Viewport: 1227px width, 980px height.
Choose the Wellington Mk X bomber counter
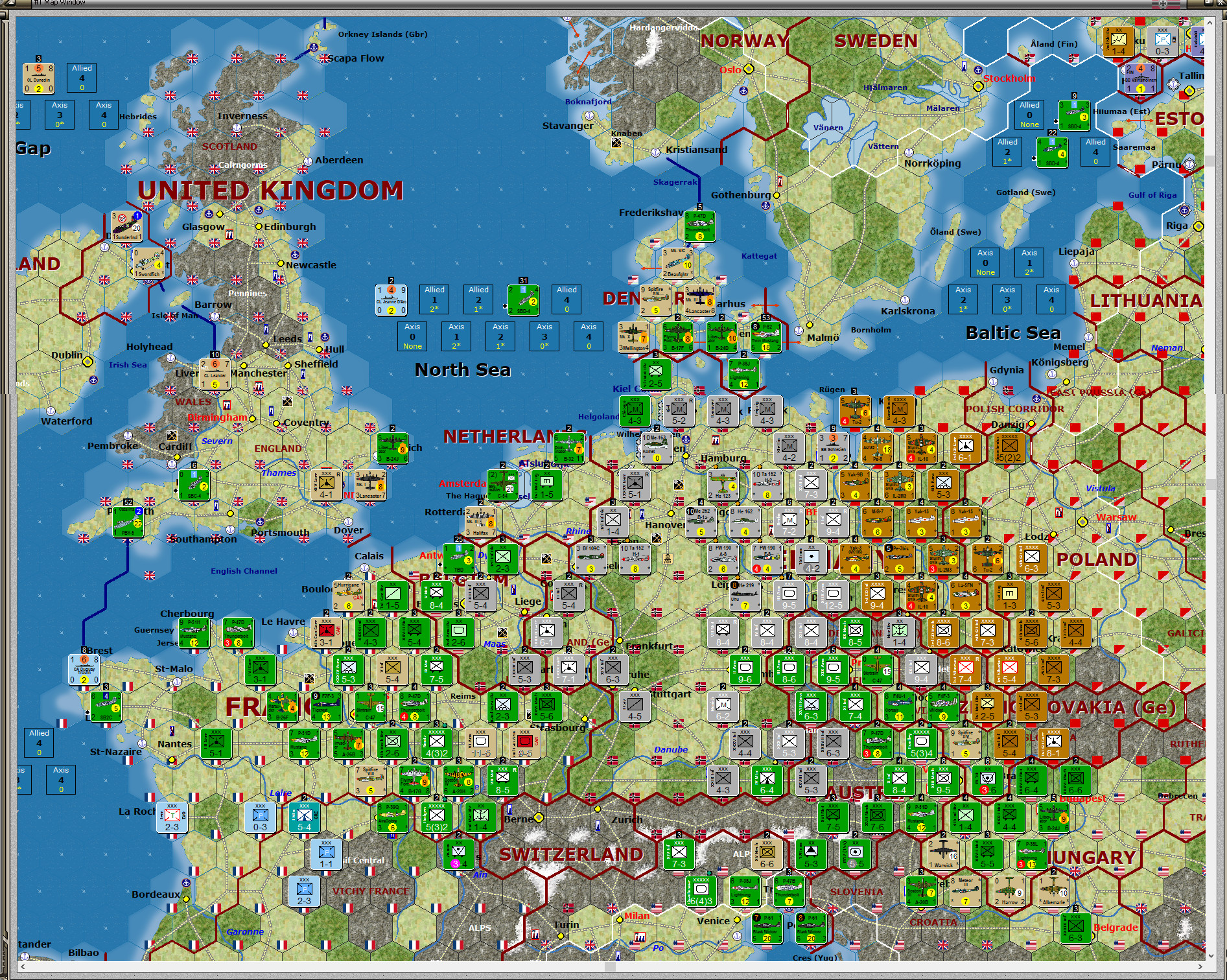coord(633,337)
